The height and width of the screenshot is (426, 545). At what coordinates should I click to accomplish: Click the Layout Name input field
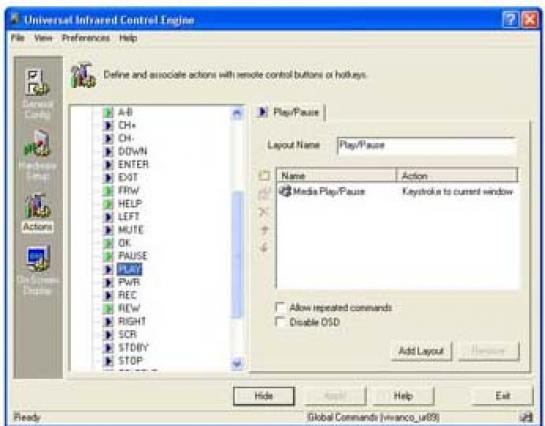point(427,145)
